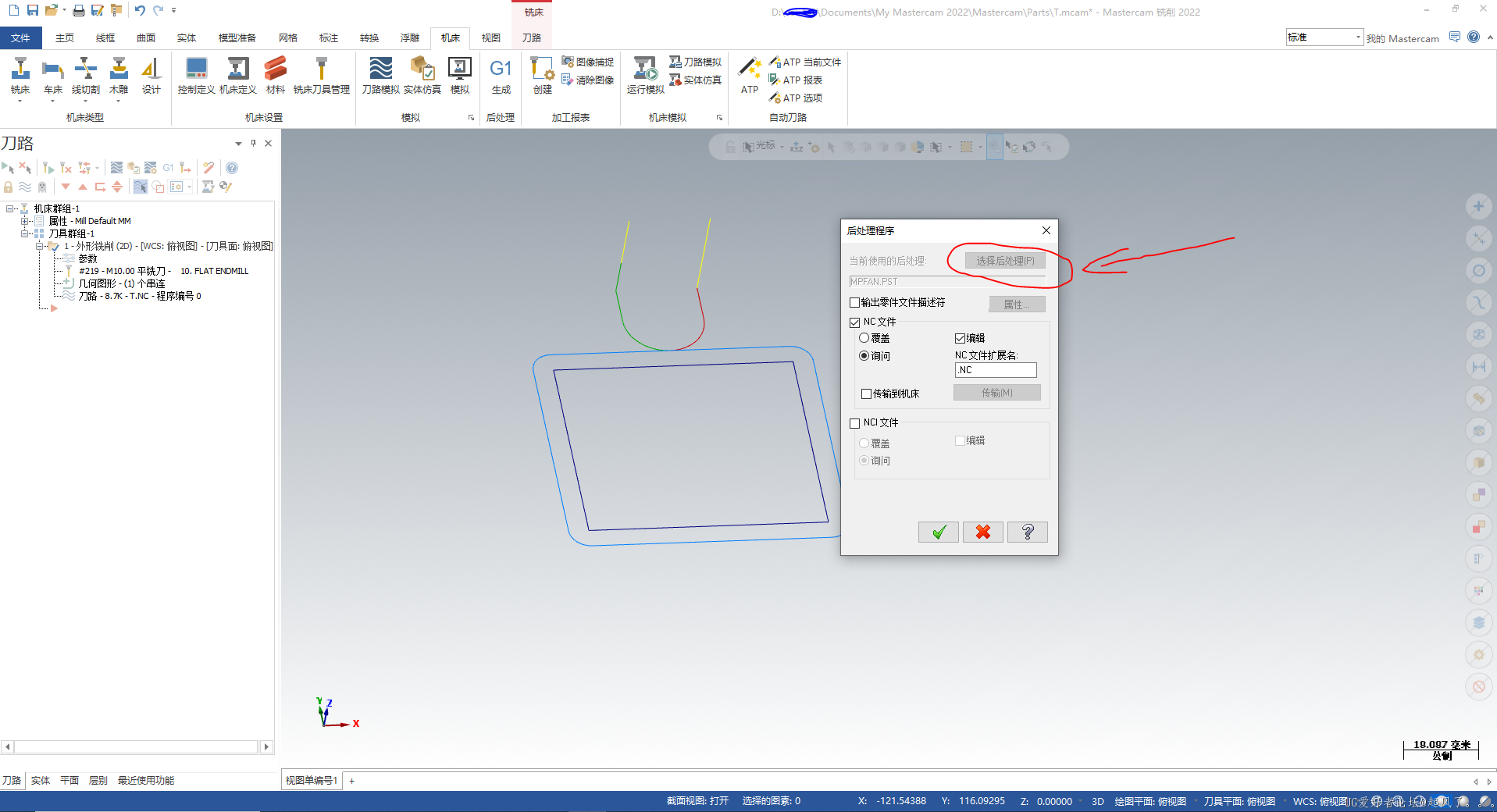
Task: Launch 实体仿真 verify in ribbon
Action: [422, 77]
